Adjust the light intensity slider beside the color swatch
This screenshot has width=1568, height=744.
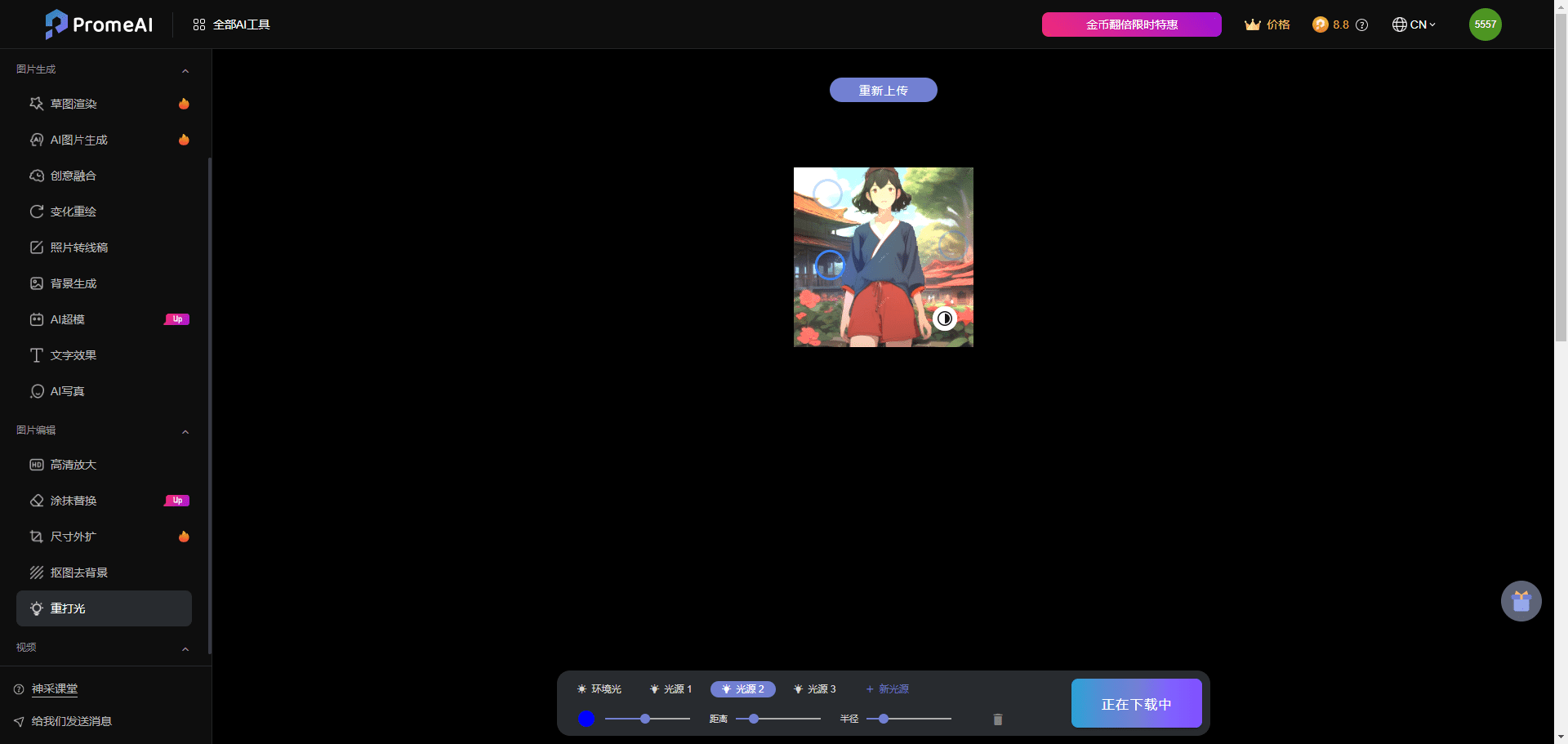(648, 719)
